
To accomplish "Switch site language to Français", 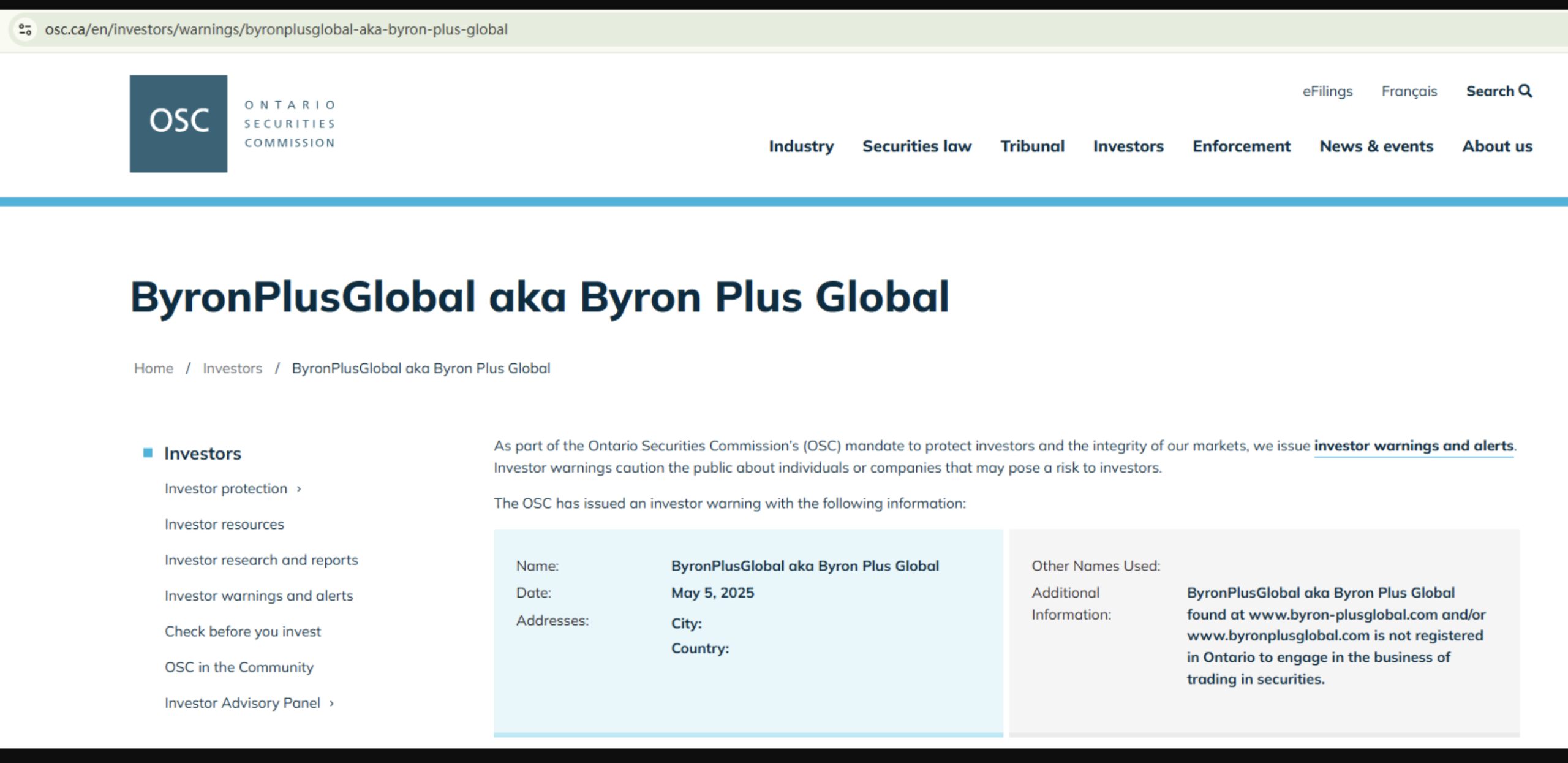I will (x=1409, y=91).
